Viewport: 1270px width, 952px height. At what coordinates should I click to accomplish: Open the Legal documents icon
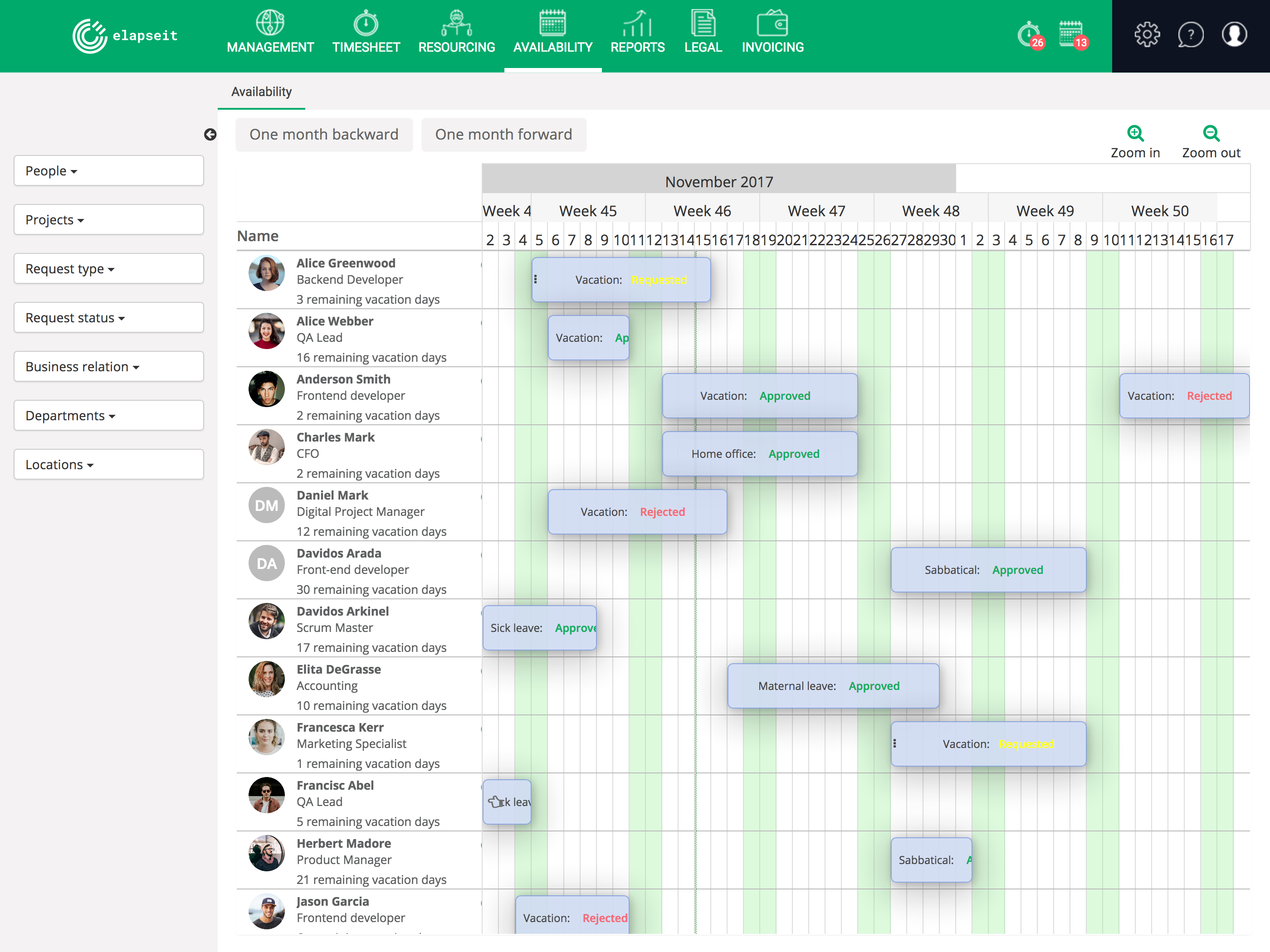[x=703, y=23]
